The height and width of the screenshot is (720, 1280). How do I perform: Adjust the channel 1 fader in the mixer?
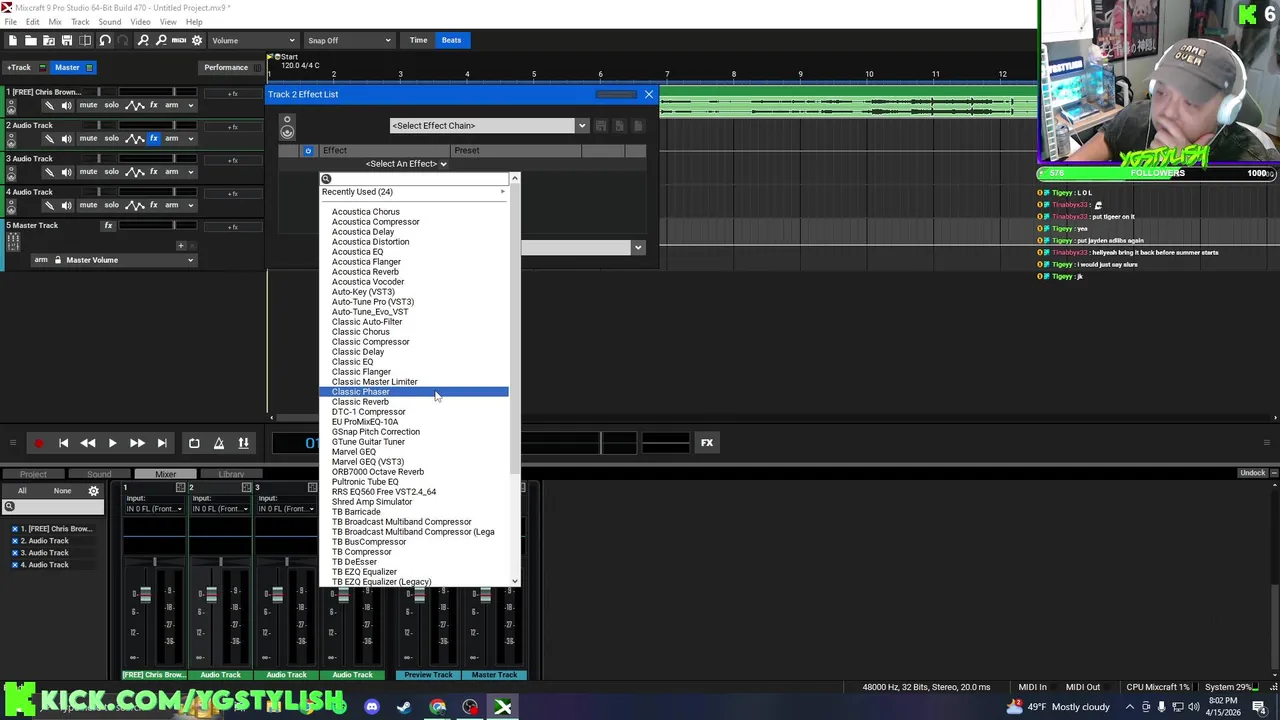point(145,596)
